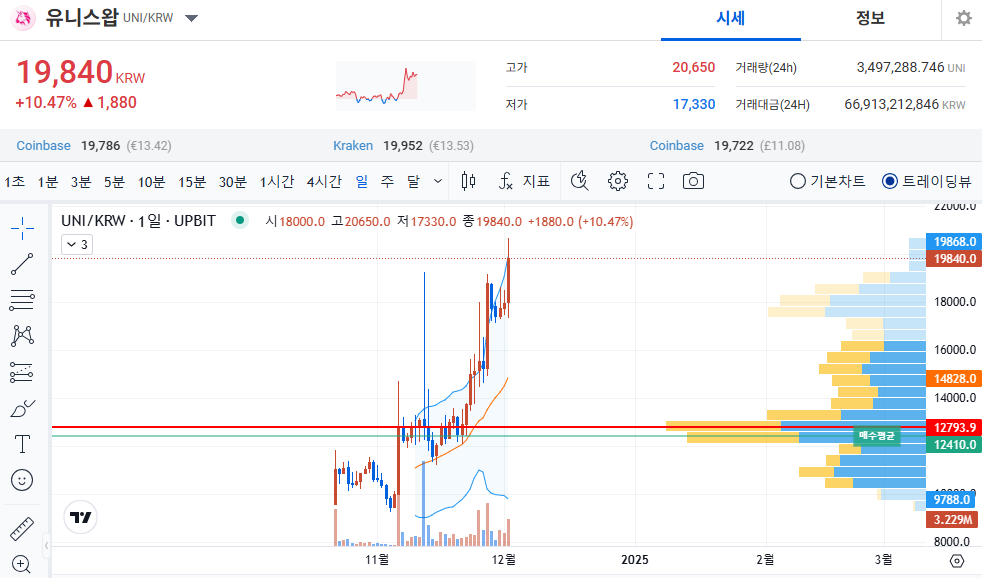Viewport: 982px width, 578px height.
Task: Click the orange 14828.0 price label
Action: [954, 378]
